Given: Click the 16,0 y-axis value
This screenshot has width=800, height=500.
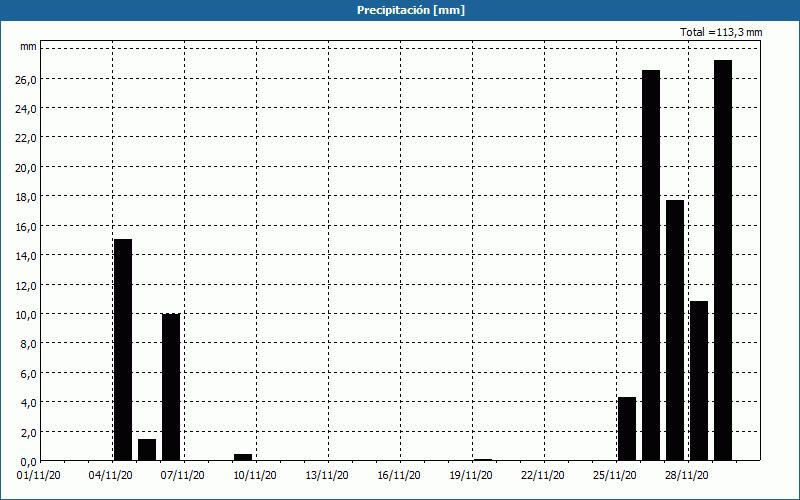Looking at the screenshot, I should (26, 227).
